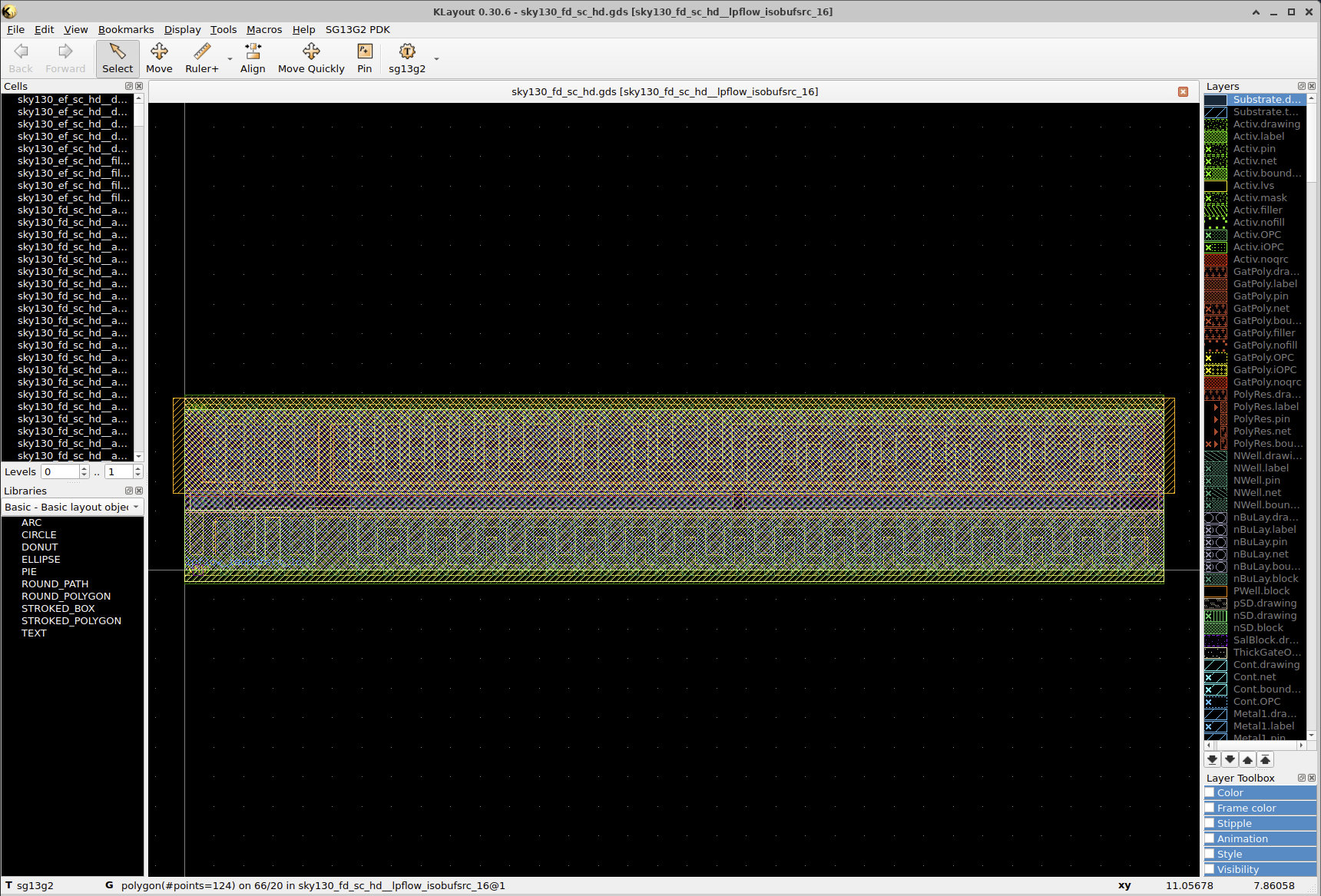
Task: Open the SG13G2 PDK menu
Action: point(357,29)
